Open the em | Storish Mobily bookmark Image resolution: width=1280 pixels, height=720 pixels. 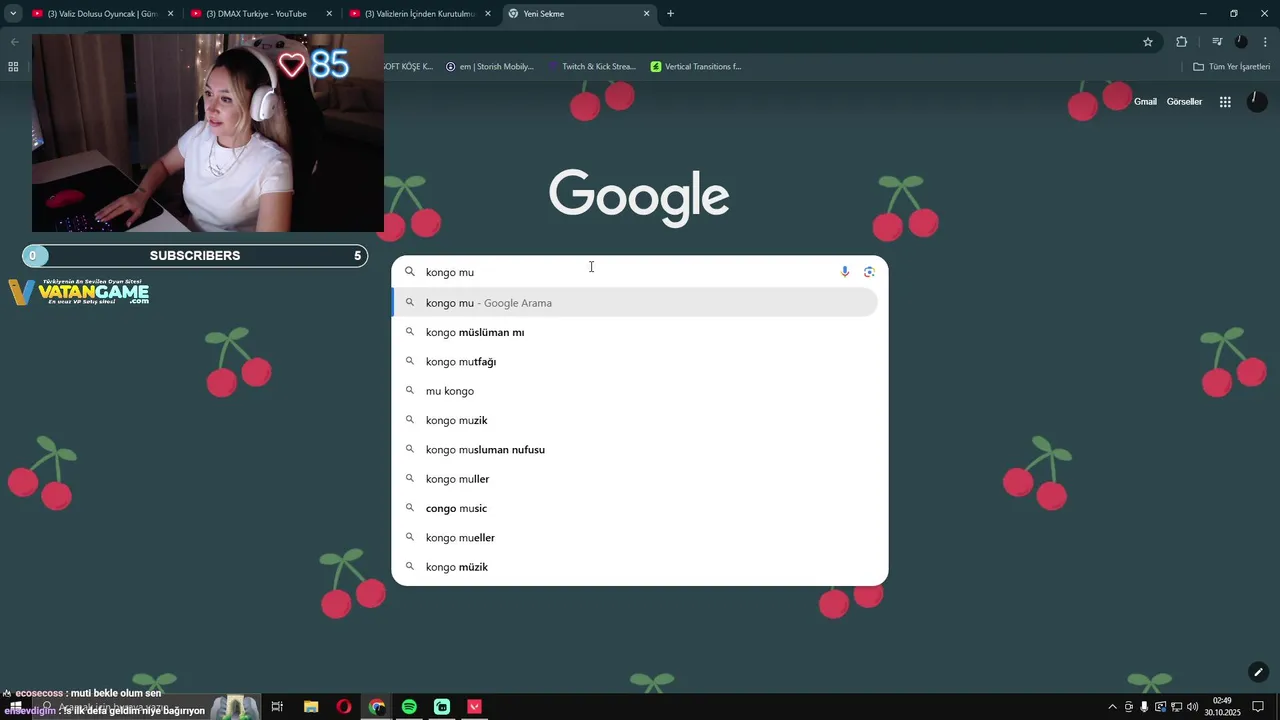490,67
